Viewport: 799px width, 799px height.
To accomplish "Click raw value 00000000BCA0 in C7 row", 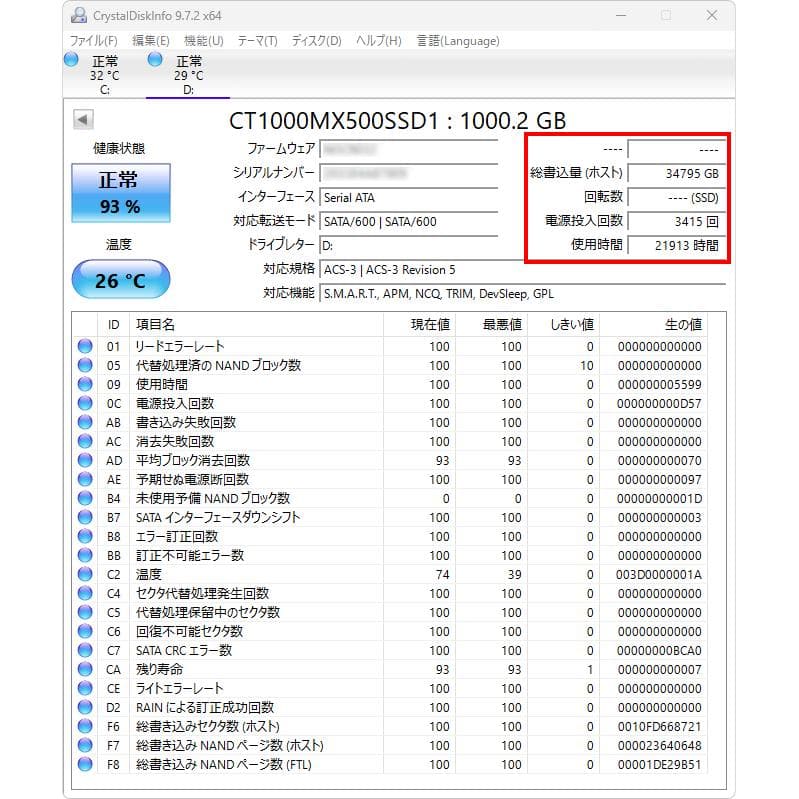I will coord(659,651).
